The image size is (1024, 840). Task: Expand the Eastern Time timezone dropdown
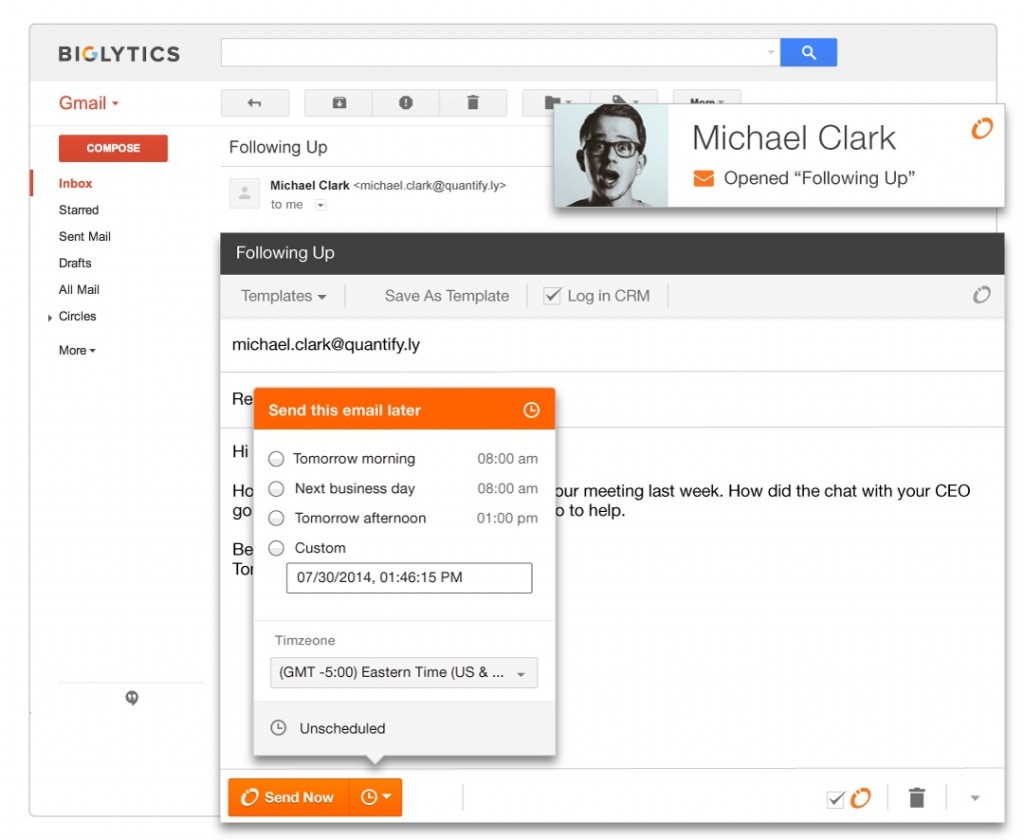click(404, 673)
